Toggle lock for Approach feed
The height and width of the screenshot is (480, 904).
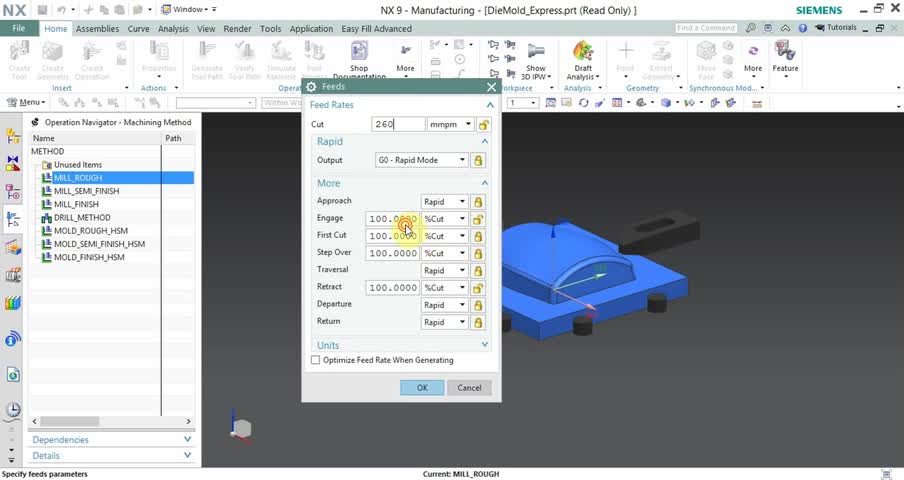pyautogui.click(x=478, y=202)
